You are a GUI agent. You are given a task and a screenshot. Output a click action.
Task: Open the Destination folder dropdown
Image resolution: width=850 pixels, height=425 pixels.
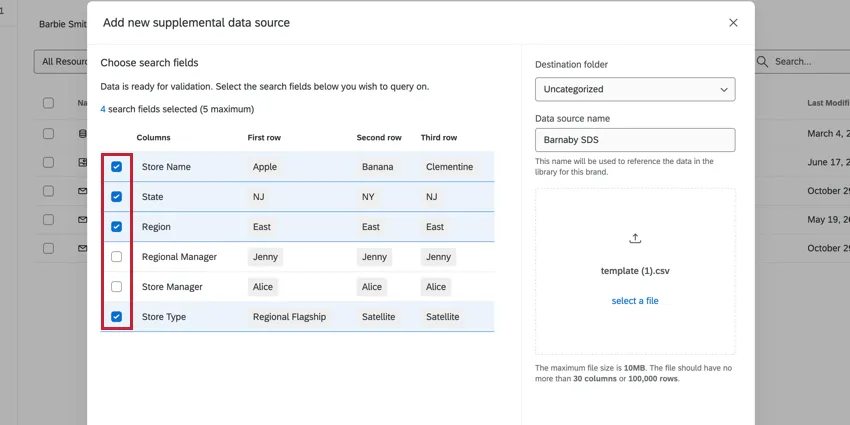[634, 89]
